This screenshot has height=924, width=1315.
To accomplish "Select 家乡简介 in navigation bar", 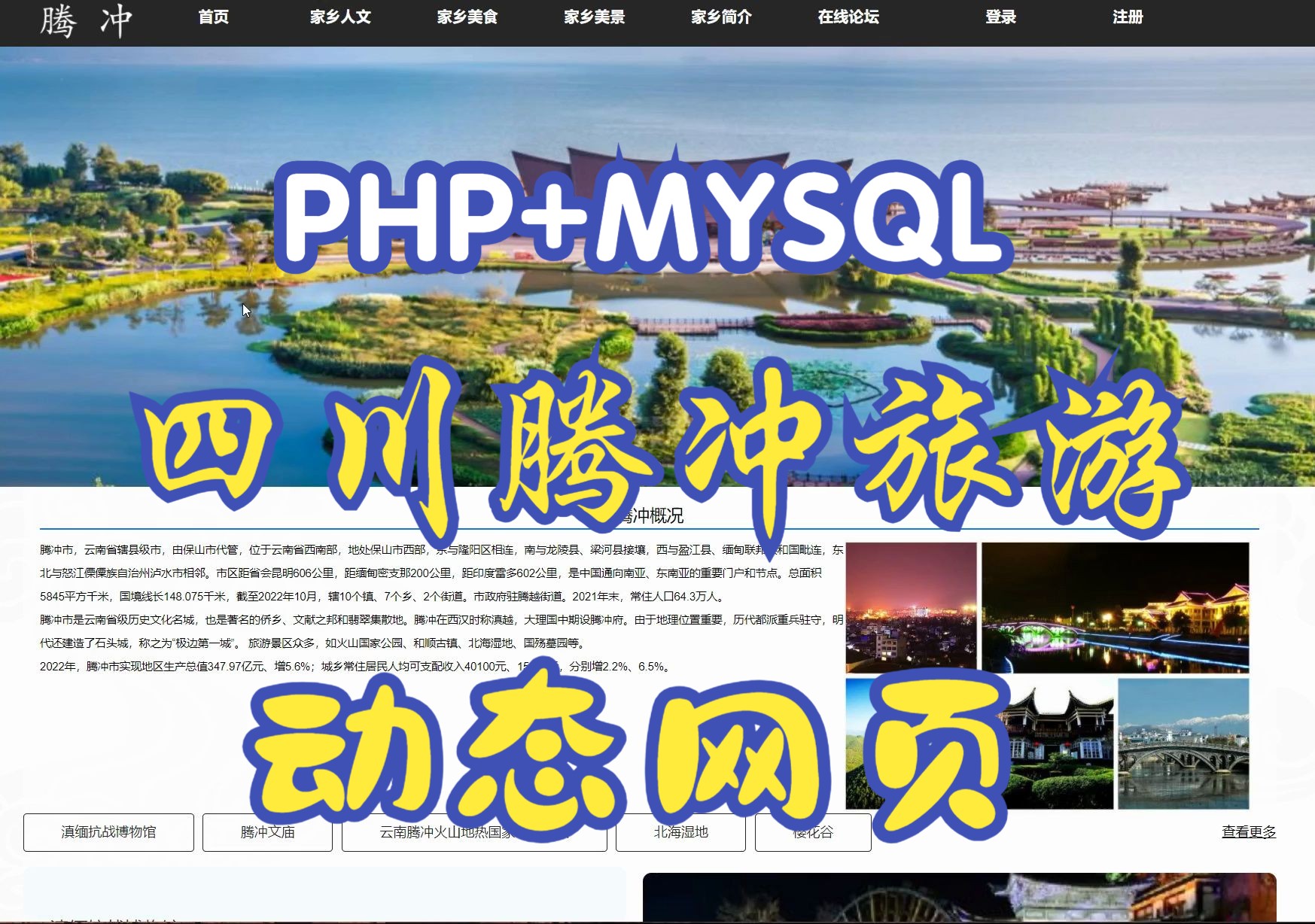I will (x=721, y=17).
